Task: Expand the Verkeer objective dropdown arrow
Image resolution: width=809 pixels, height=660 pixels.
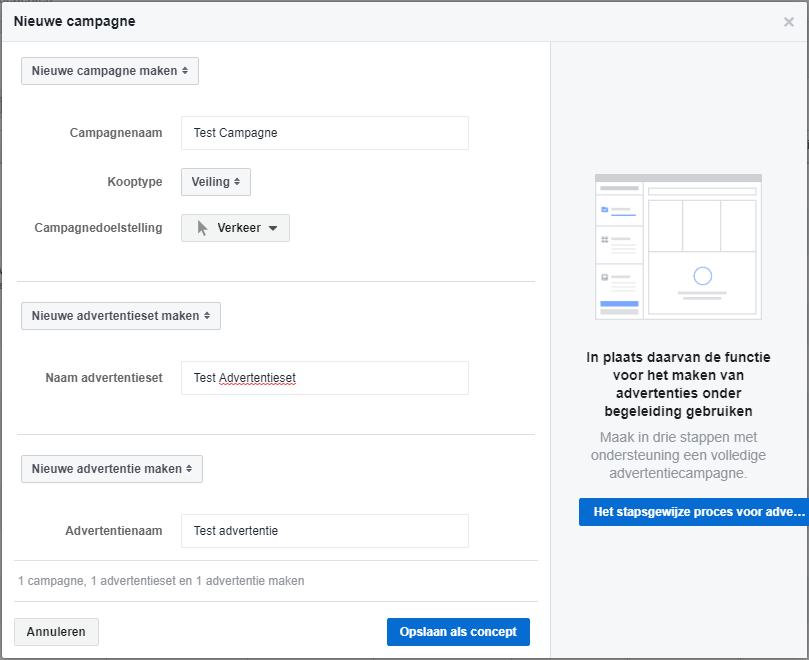Action: pyautogui.click(x=273, y=228)
